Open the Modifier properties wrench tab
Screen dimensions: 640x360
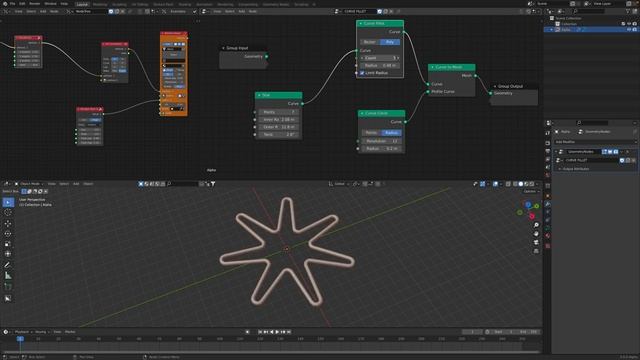click(x=548, y=204)
